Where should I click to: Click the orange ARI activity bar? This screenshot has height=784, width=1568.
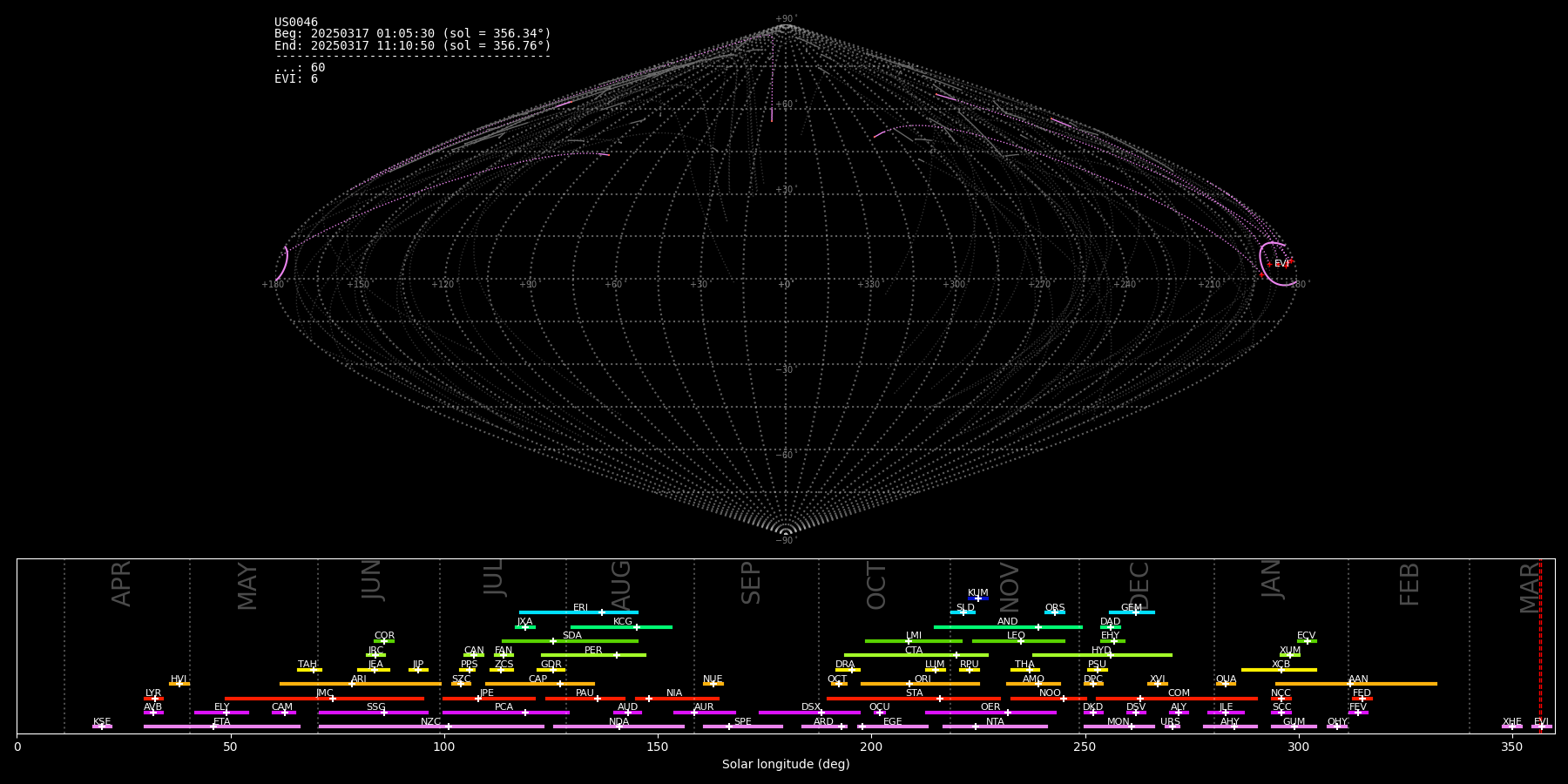point(360,684)
